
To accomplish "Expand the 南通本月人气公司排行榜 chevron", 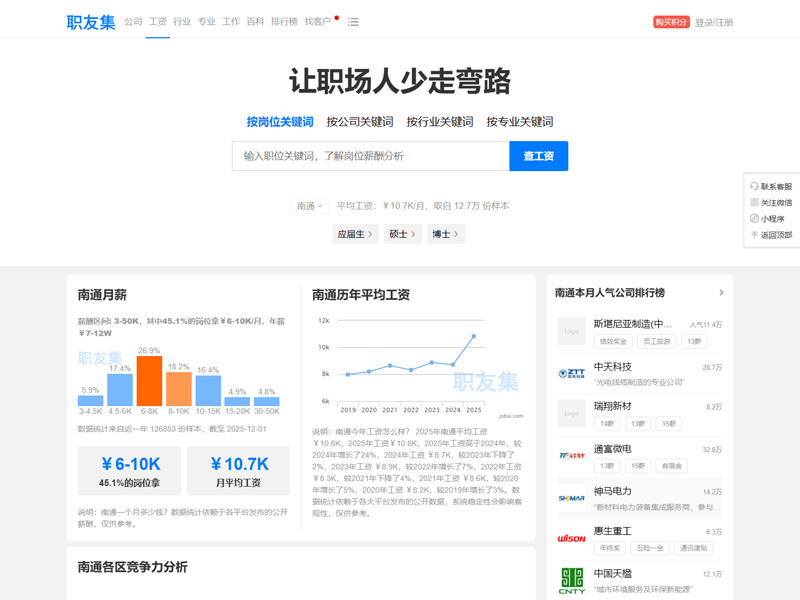I will point(722,293).
